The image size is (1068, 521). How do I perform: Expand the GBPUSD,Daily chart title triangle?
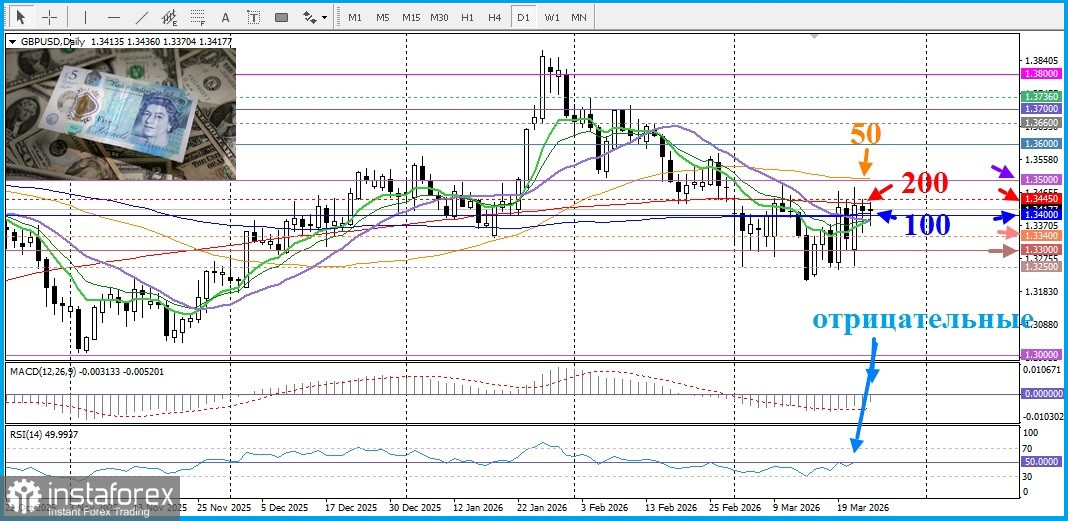tap(12, 41)
